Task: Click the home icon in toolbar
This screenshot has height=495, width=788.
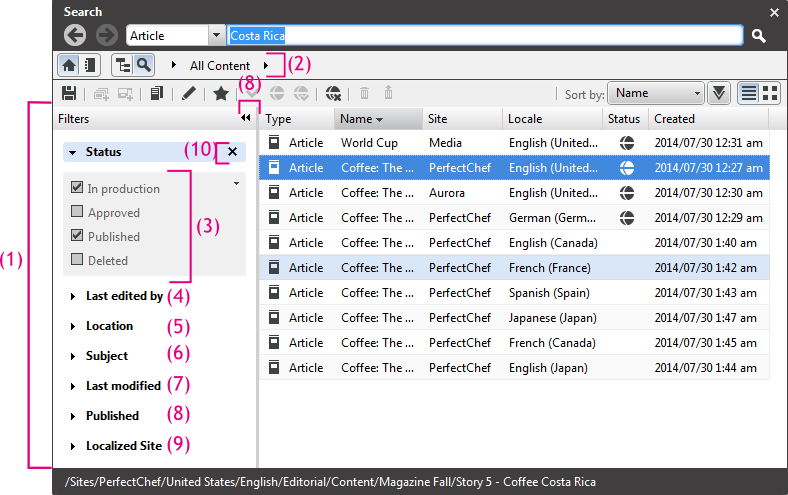Action: pyautogui.click(x=71, y=65)
